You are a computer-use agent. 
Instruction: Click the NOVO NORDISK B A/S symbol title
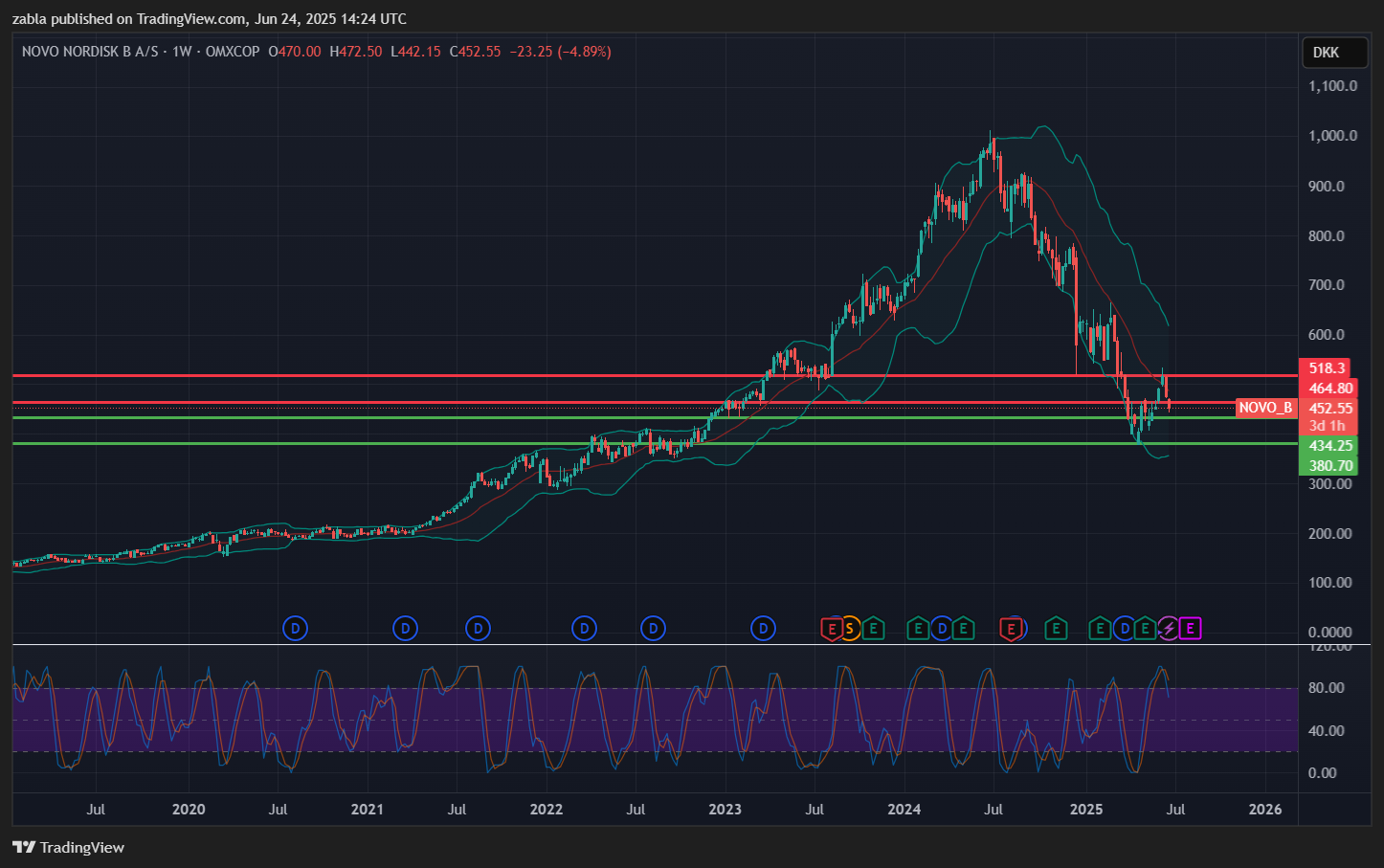[90, 52]
